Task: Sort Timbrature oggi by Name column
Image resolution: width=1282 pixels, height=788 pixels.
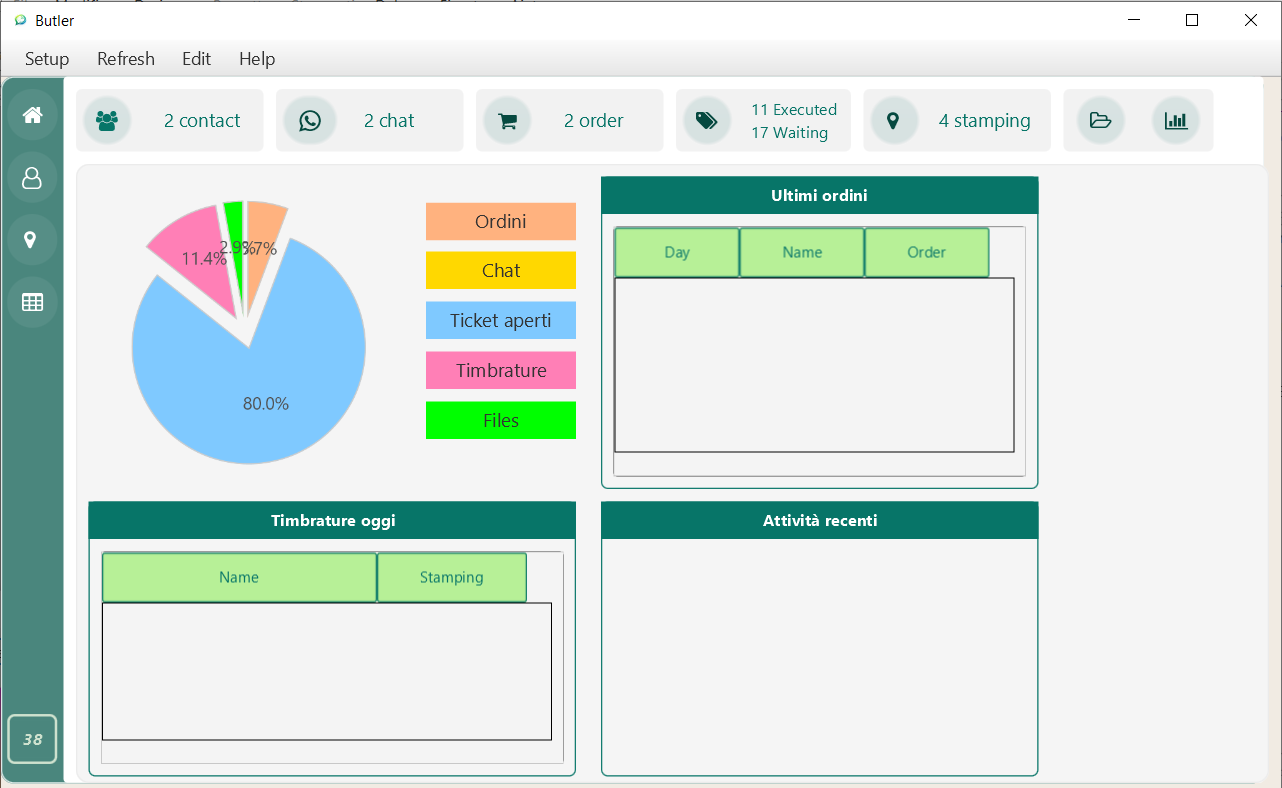Action: pyautogui.click(x=239, y=578)
